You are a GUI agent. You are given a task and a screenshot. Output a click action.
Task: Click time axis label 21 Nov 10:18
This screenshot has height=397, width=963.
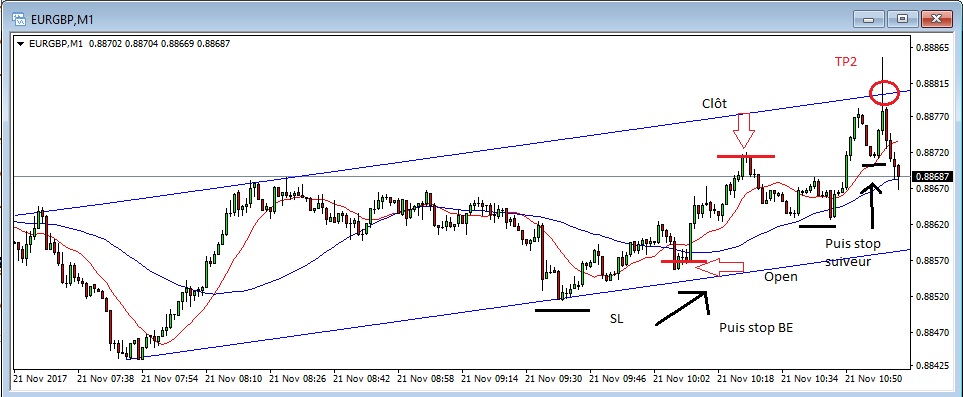click(x=747, y=379)
